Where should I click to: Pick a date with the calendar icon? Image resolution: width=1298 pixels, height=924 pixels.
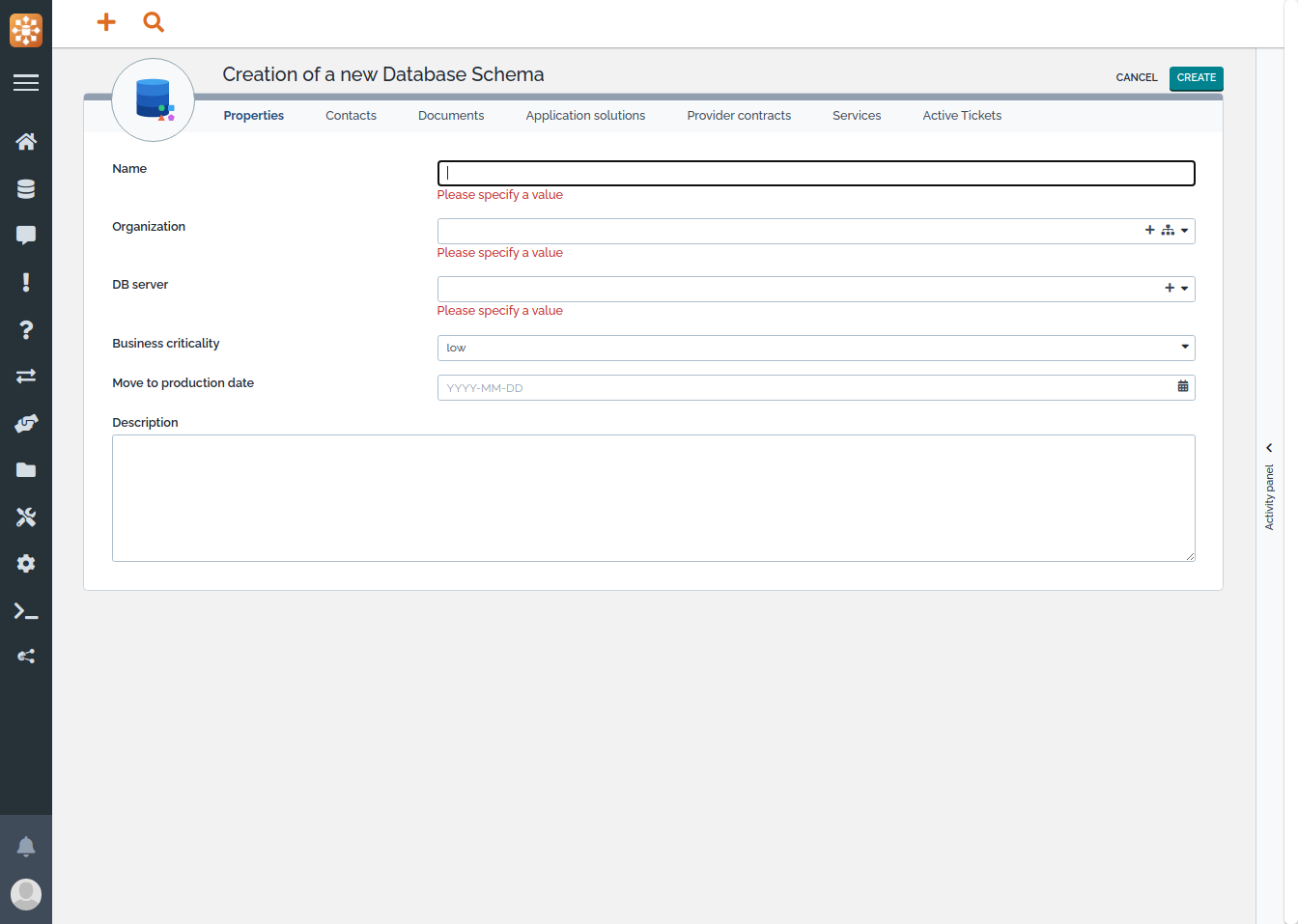click(x=1182, y=387)
